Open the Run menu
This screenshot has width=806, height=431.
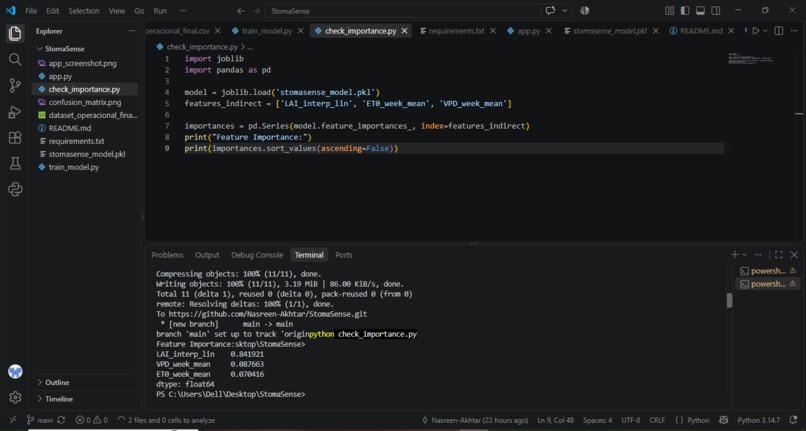(x=160, y=11)
